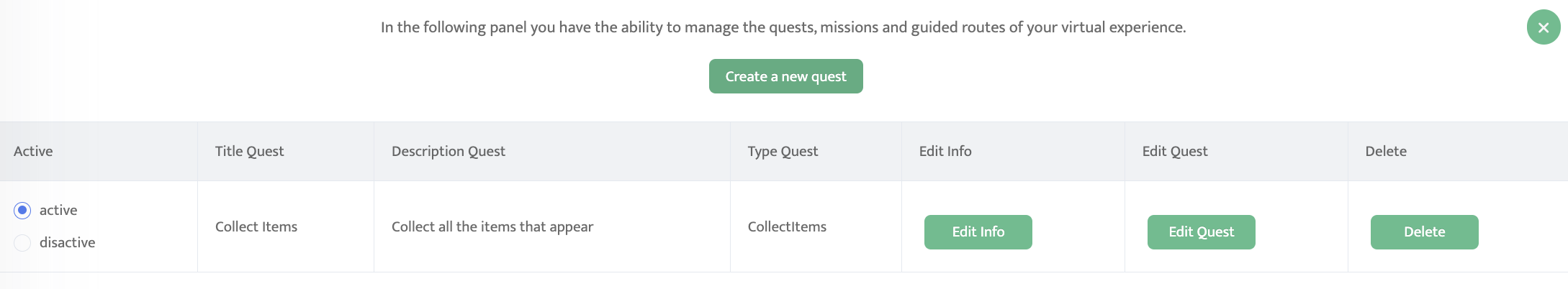This screenshot has height=289, width=1568.
Task: Delete the Collect Items quest
Action: point(1424,232)
